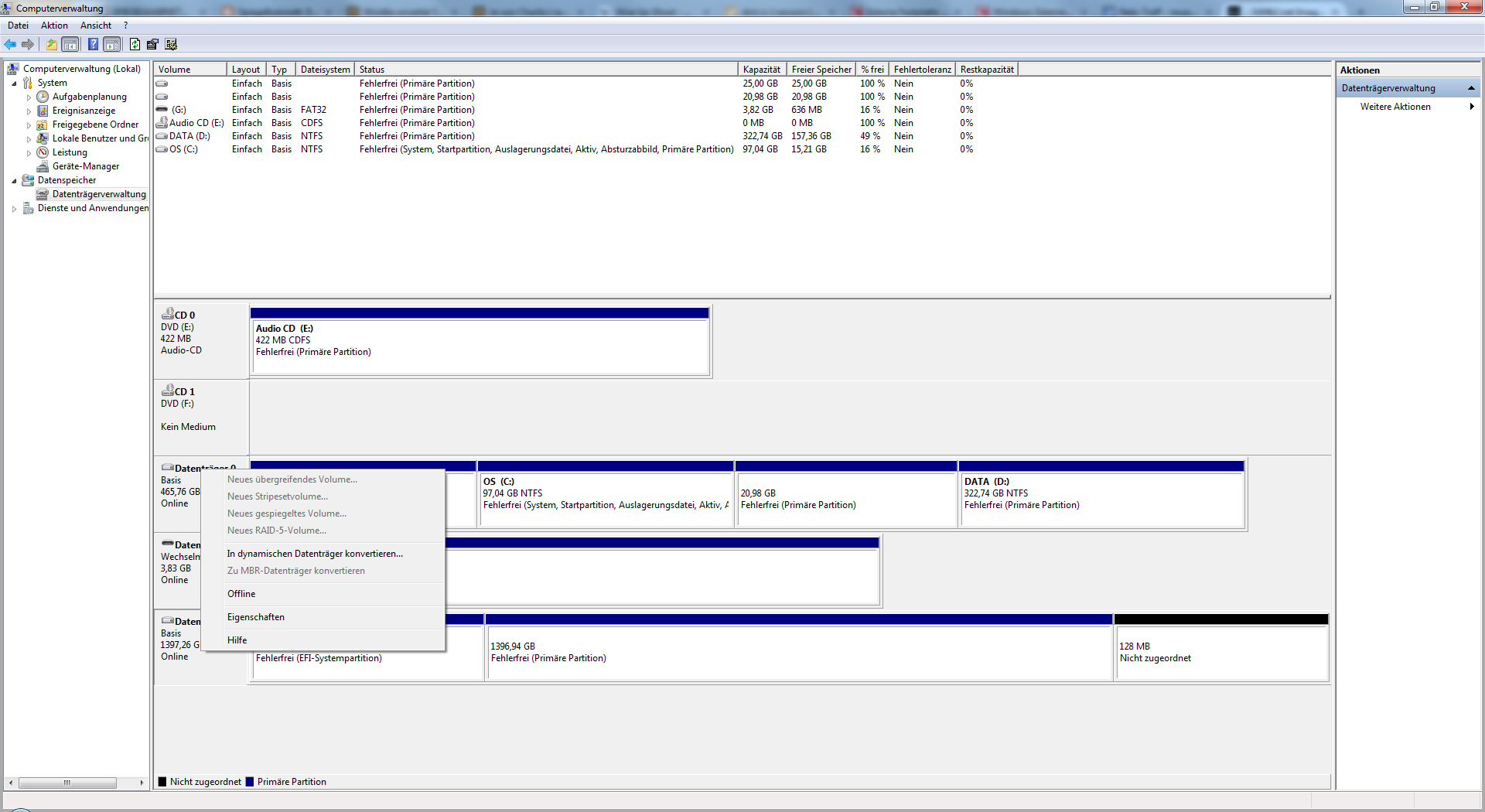Screen dimensions: 1485x812
Task: Sort the list by Kapazität column
Action: click(x=761, y=70)
